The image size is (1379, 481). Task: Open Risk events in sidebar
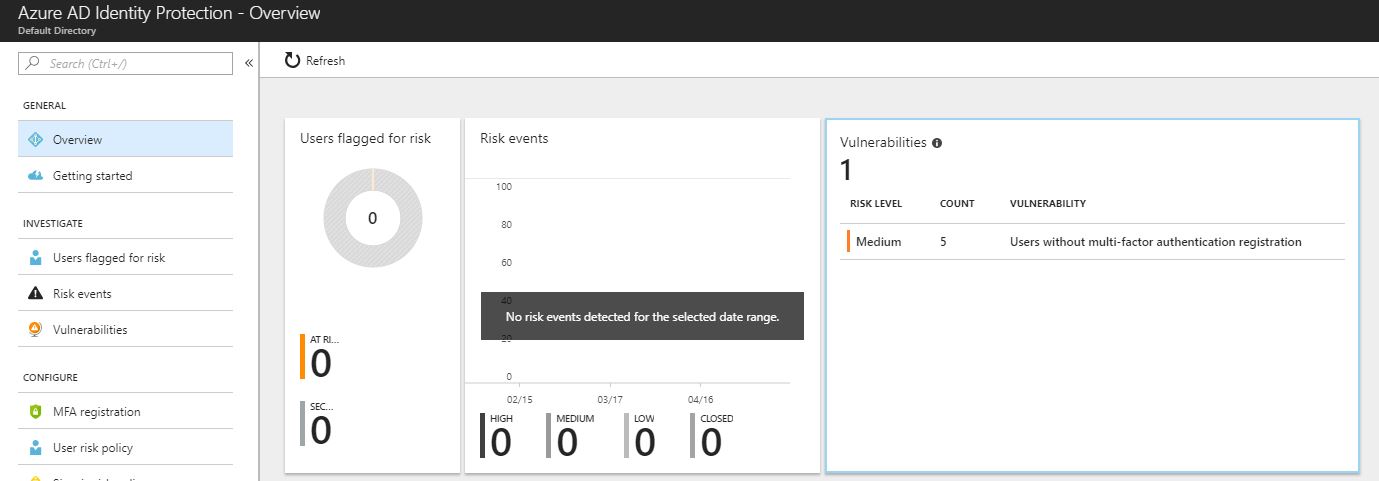pyautogui.click(x=125, y=294)
